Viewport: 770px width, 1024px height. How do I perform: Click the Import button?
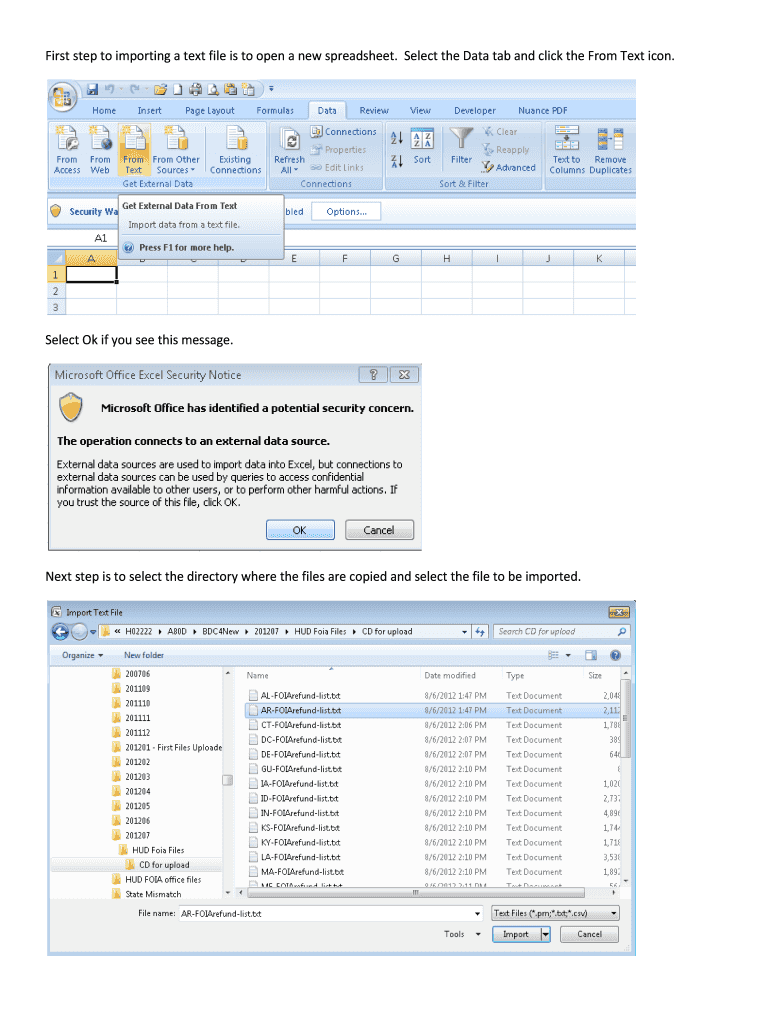coord(516,934)
